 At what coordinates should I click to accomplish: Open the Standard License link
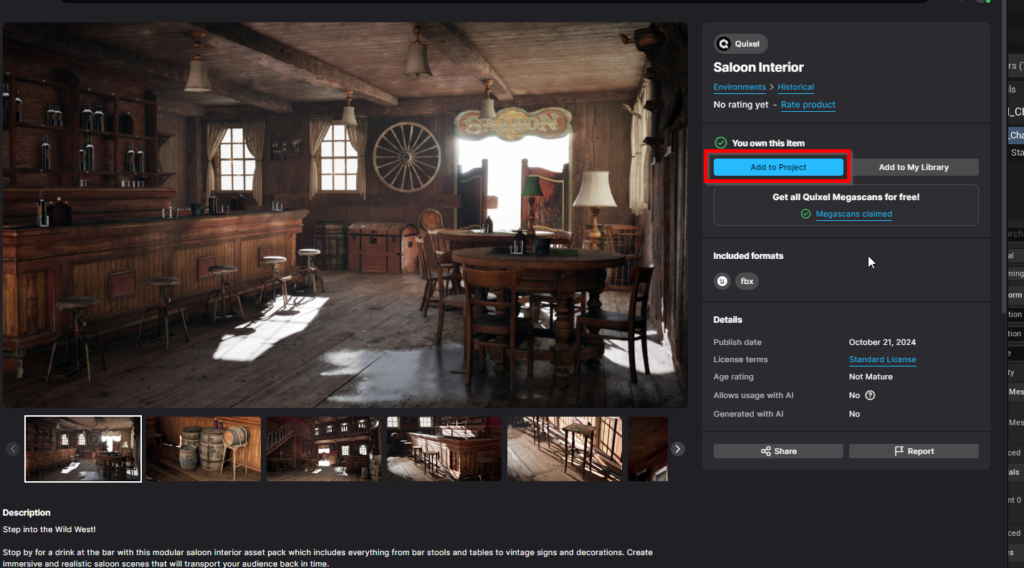coord(882,360)
